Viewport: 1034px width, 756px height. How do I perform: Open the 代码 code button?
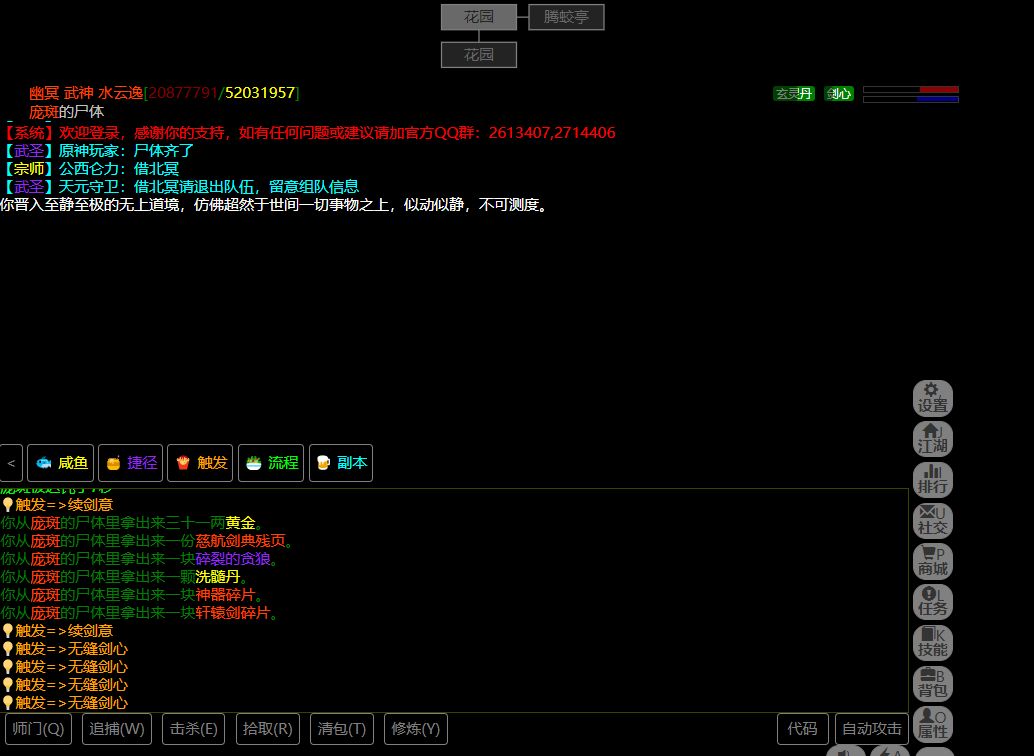[x=803, y=729]
